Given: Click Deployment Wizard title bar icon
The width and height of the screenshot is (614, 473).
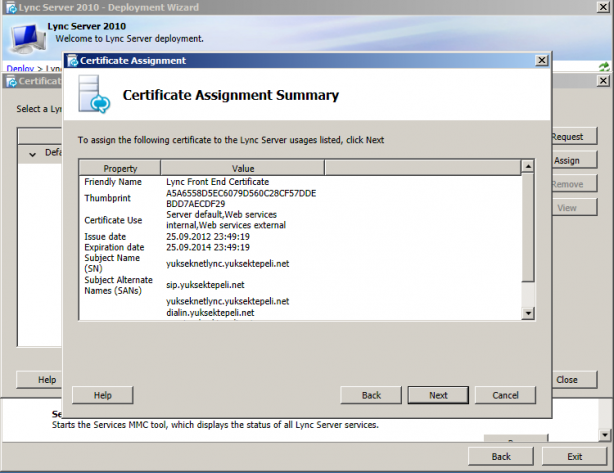Looking at the screenshot, I should [11, 7].
